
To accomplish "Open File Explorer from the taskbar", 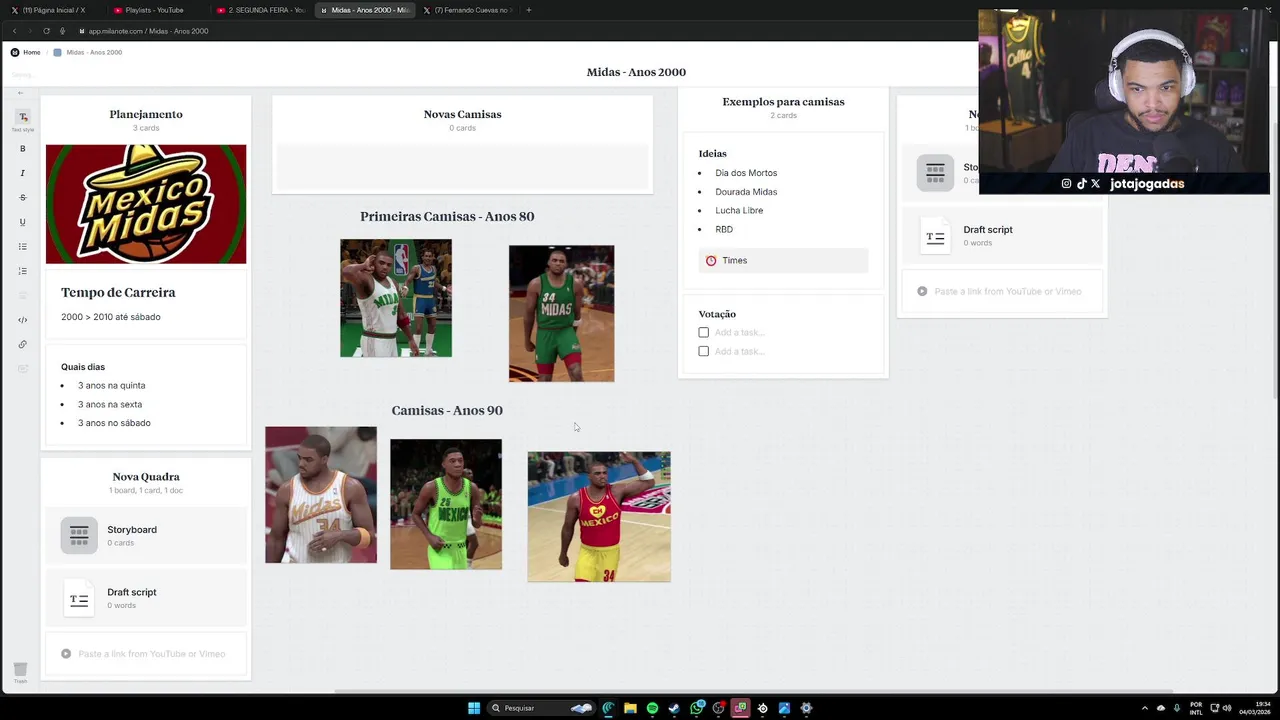I will point(630,708).
